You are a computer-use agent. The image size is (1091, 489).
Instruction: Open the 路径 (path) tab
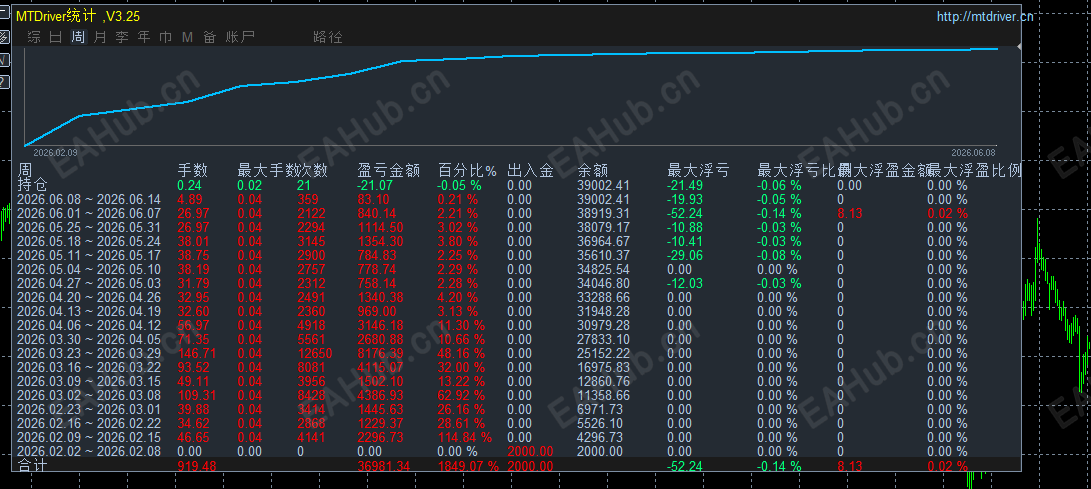pyautogui.click(x=328, y=38)
